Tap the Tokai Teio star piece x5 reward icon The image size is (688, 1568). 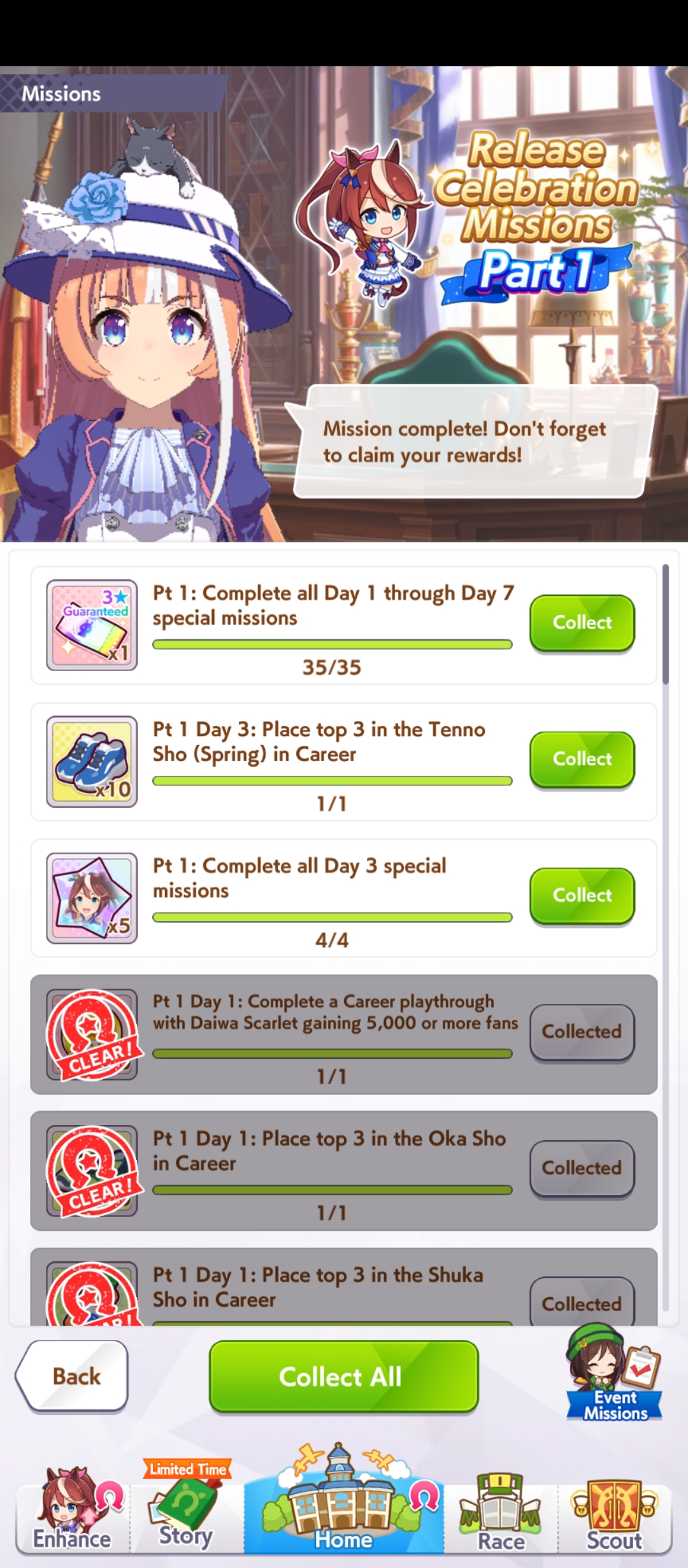(x=92, y=897)
